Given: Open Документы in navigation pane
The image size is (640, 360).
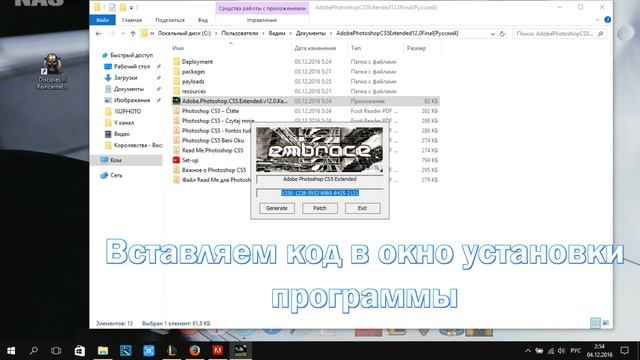Looking at the screenshot, I should [129, 89].
